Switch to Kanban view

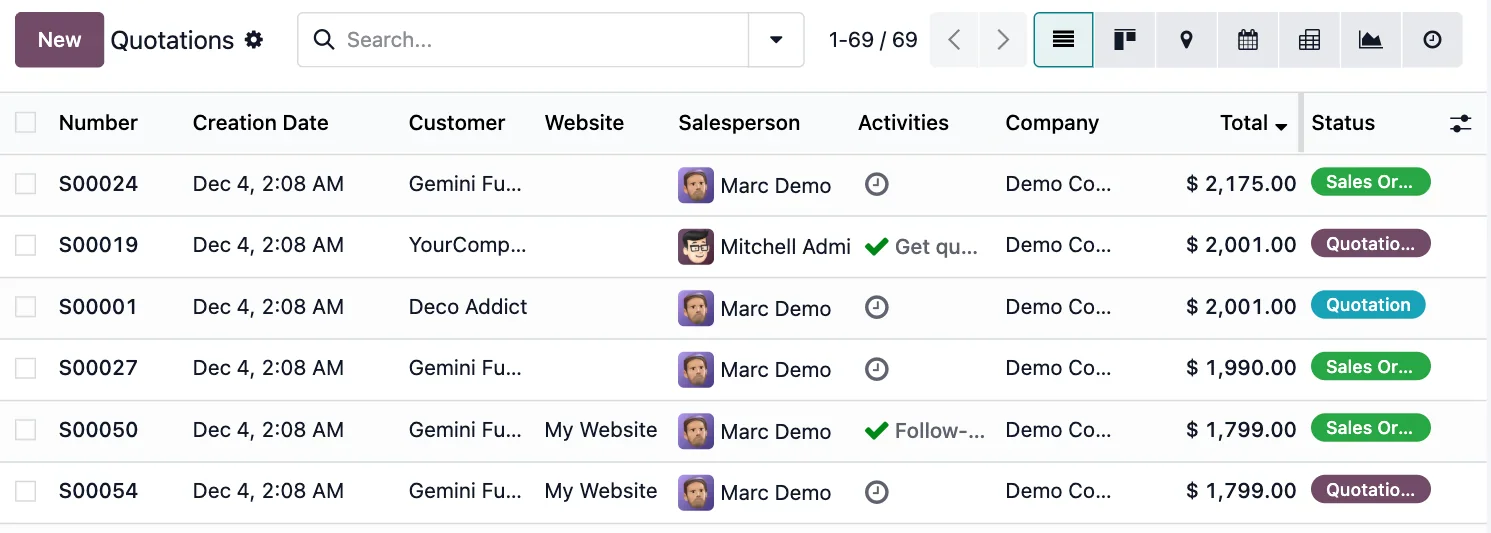coord(1125,40)
